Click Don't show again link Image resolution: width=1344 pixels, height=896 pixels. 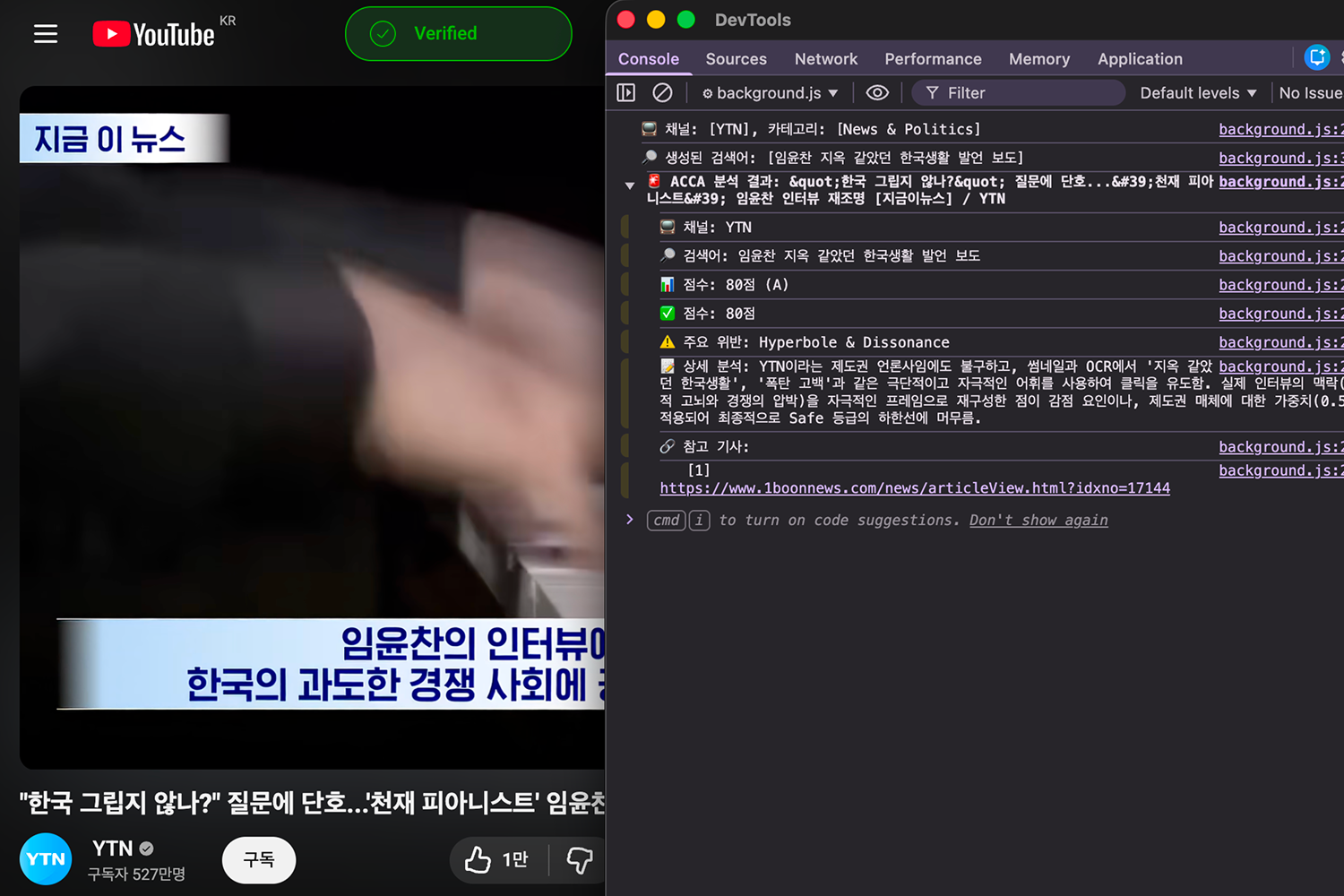coord(1038,521)
